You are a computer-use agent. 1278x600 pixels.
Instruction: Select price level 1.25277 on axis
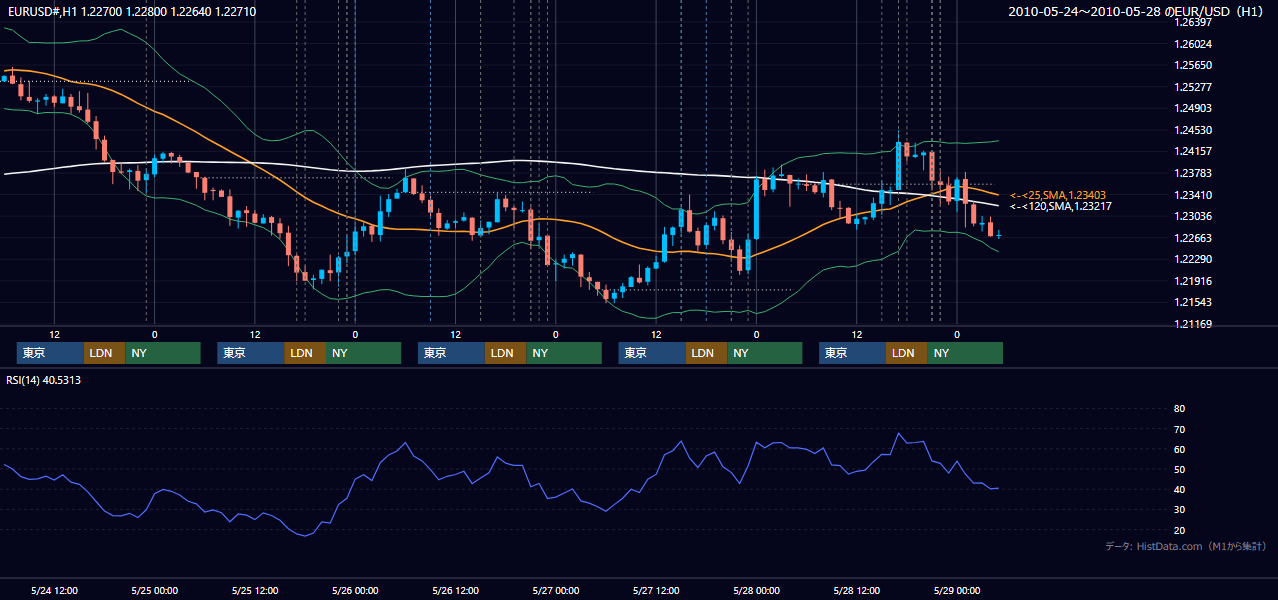(1192, 87)
